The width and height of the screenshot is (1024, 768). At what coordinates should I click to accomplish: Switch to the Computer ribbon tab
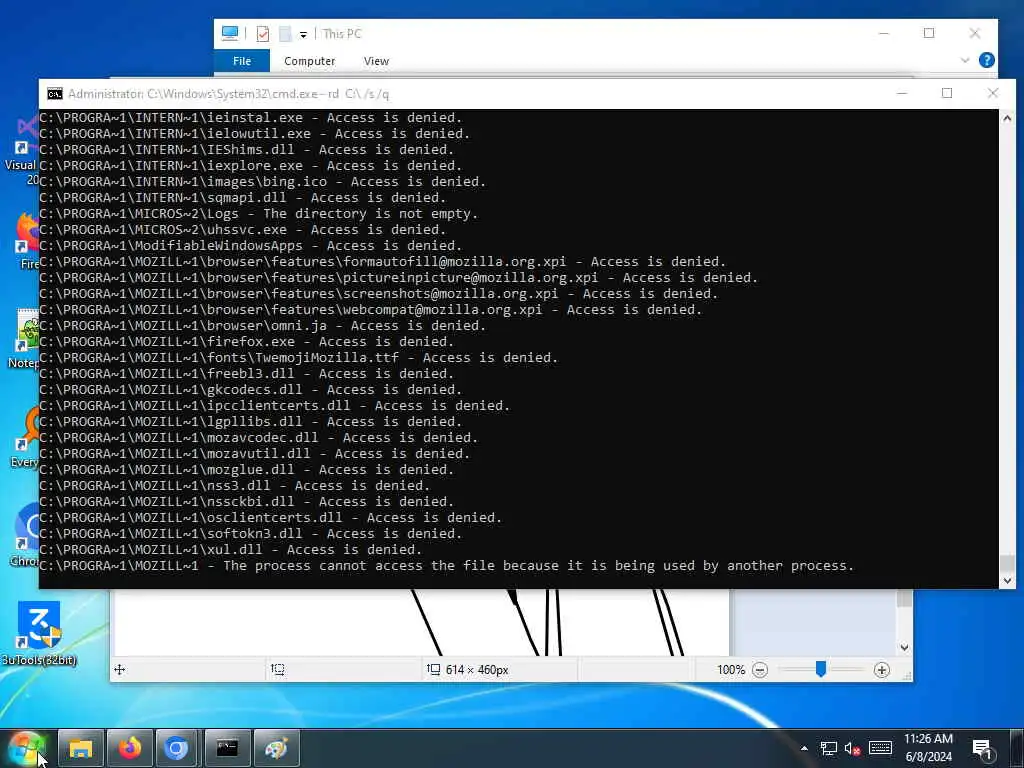[x=310, y=61]
